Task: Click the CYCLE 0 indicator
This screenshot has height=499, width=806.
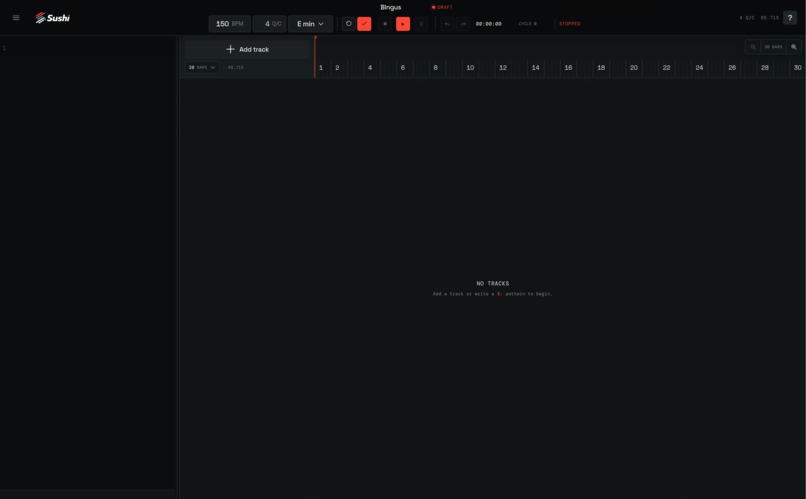Action: pos(527,24)
